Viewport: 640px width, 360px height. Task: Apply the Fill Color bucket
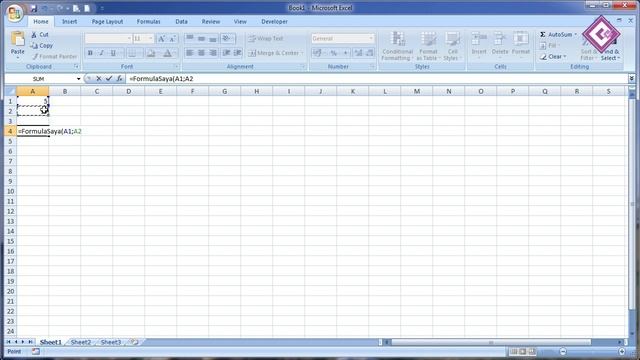151,53
